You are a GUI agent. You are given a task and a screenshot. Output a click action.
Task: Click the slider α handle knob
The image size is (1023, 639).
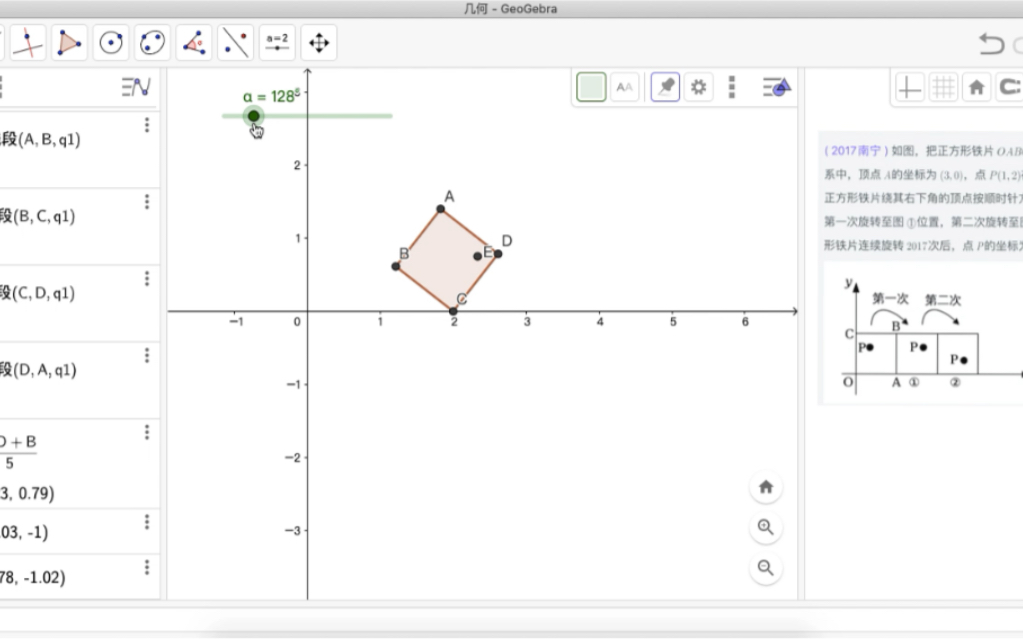tap(254, 116)
